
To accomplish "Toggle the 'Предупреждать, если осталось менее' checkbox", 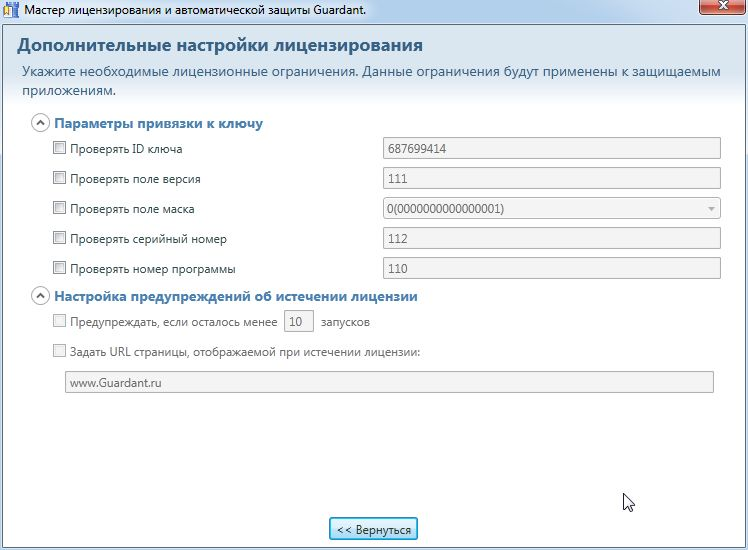I will click(59, 322).
